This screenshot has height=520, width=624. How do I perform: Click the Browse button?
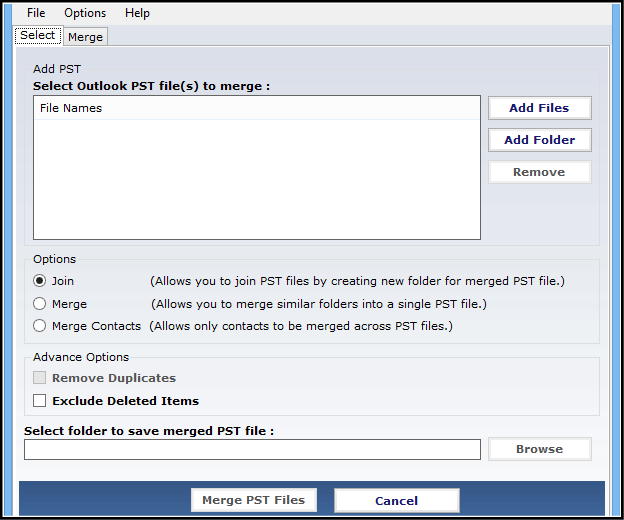pyautogui.click(x=539, y=449)
